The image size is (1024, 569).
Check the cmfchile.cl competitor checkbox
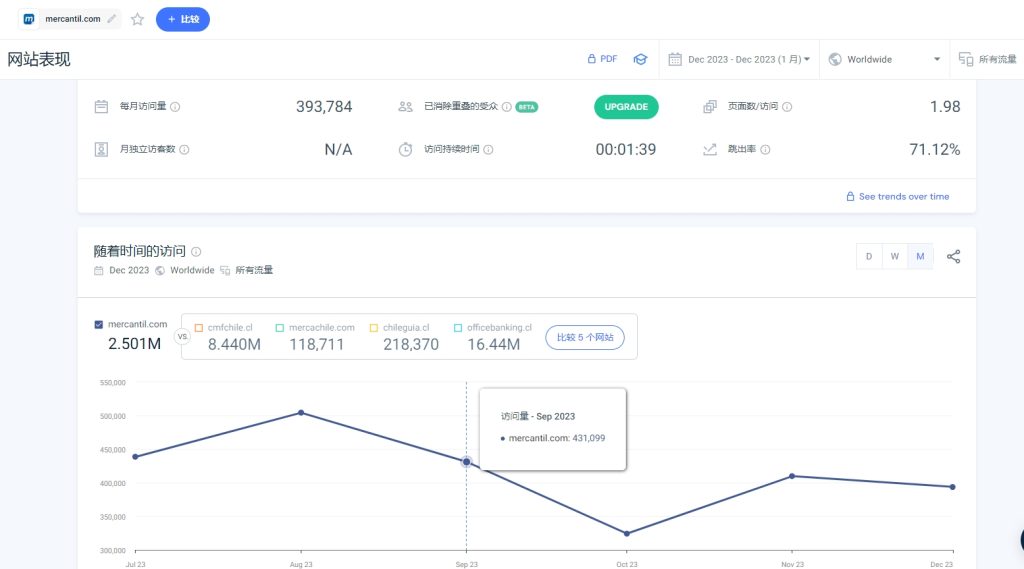point(199,328)
